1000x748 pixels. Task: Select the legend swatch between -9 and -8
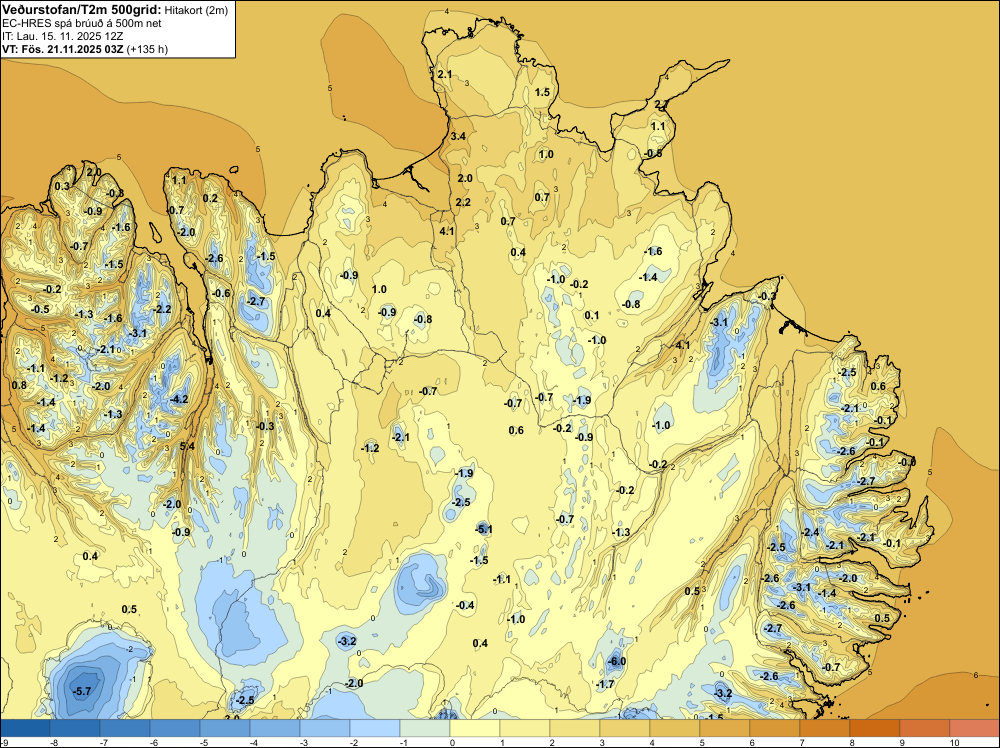click(25, 728)
